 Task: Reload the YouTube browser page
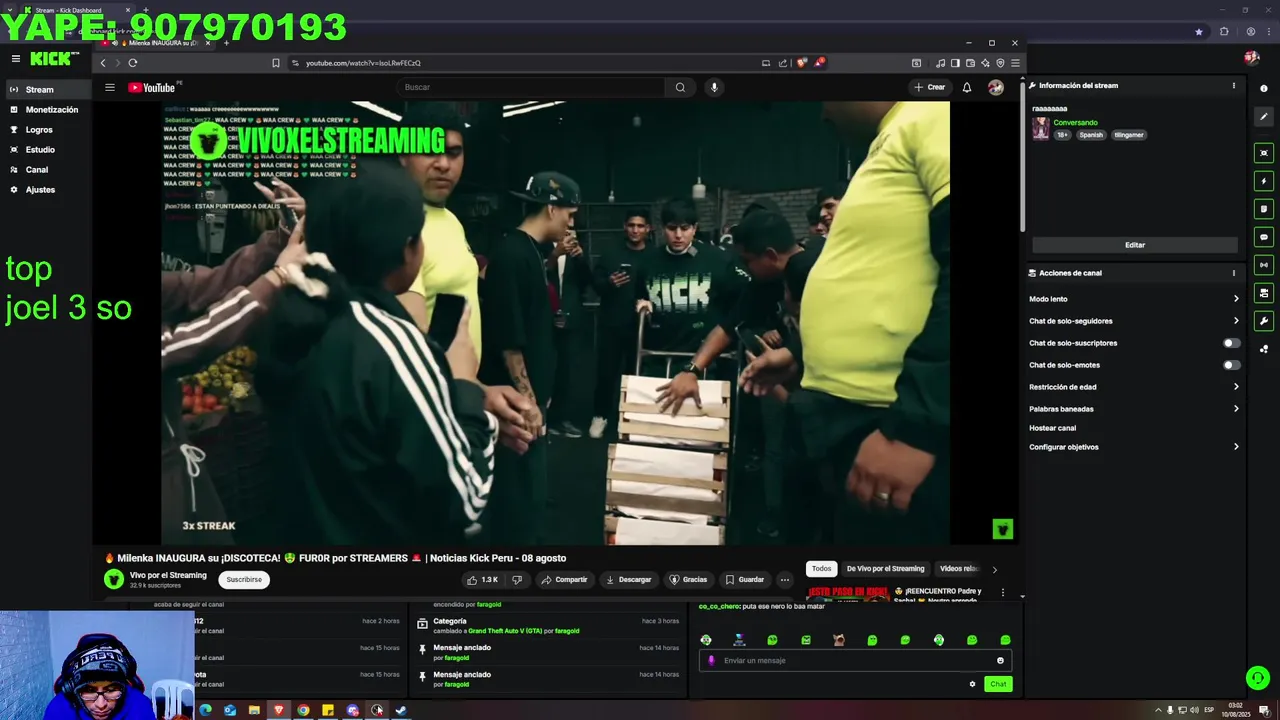[x=132, y=63]
